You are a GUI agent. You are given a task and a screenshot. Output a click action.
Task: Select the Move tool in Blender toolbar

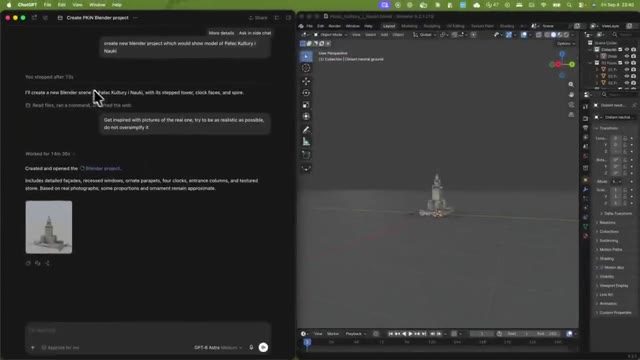306,82
